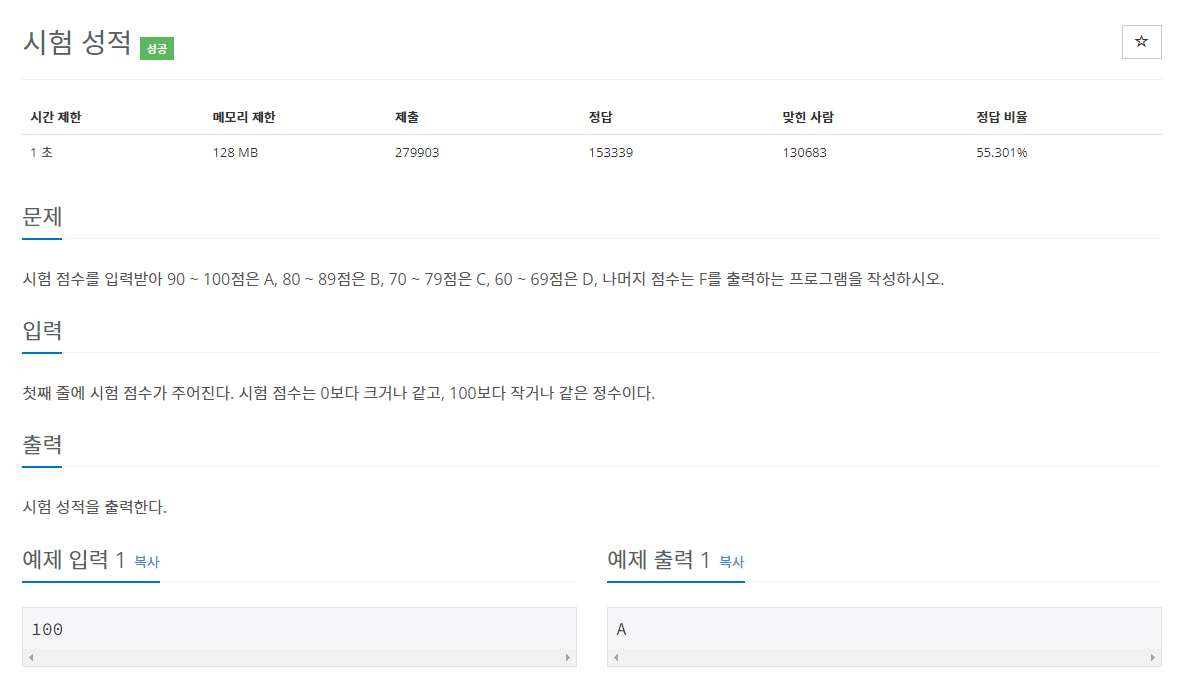The height and width of the screenshot is (675, 1181).
Task: Click the accuracy ratio 55.301%
Action: (1002, 152)
